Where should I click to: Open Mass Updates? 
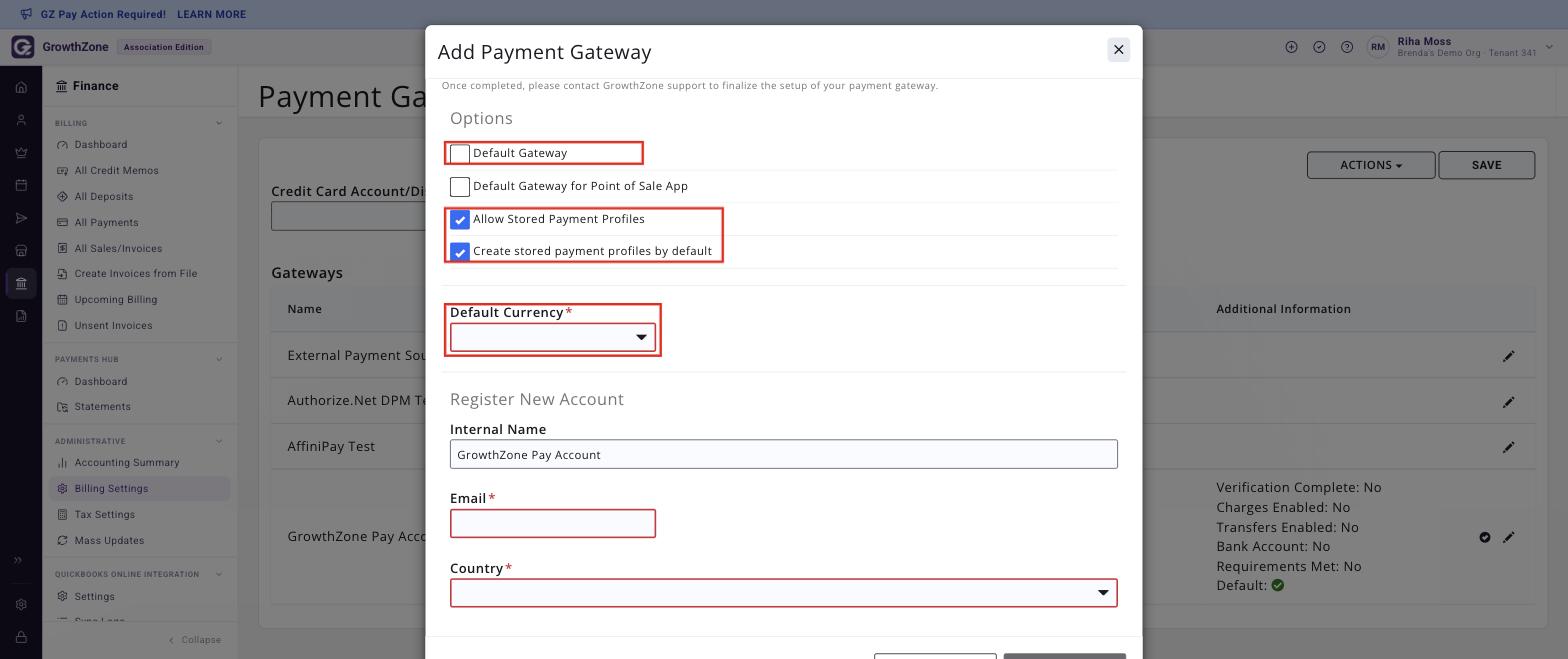point(109,541)
